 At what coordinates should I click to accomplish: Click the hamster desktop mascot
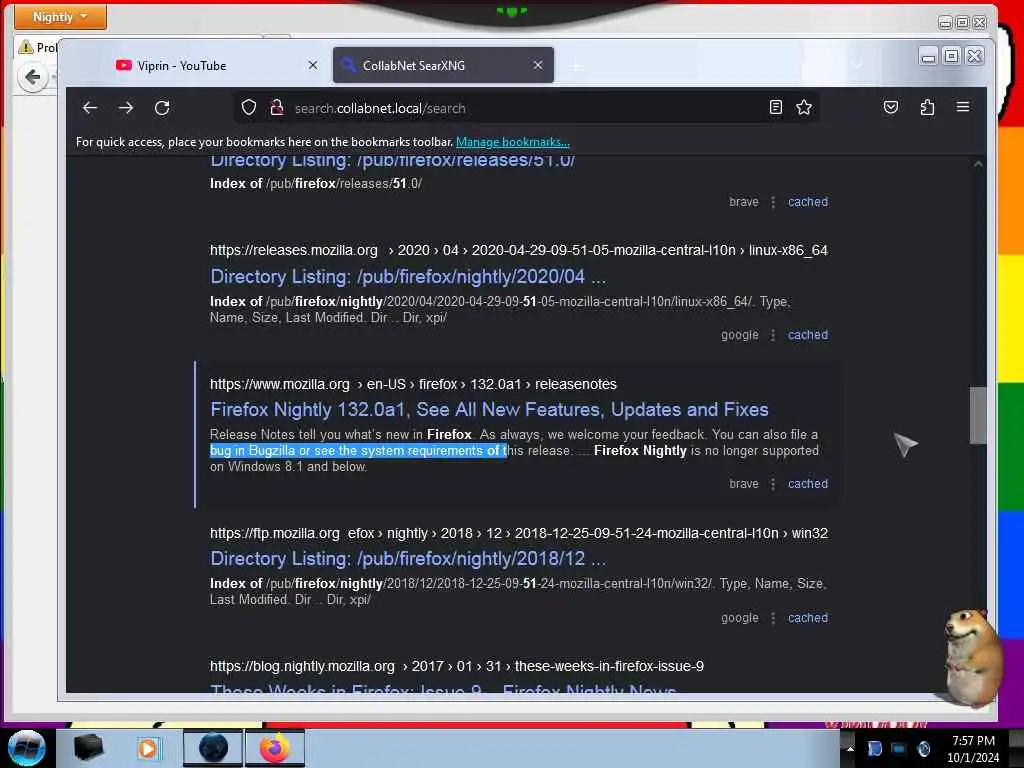pos(972,657)
